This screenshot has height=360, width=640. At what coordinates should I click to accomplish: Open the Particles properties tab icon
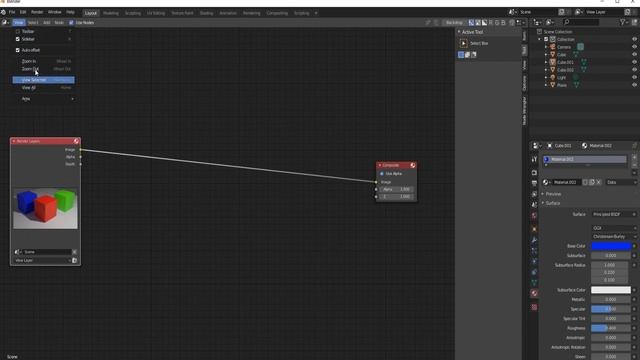point(534,251)
